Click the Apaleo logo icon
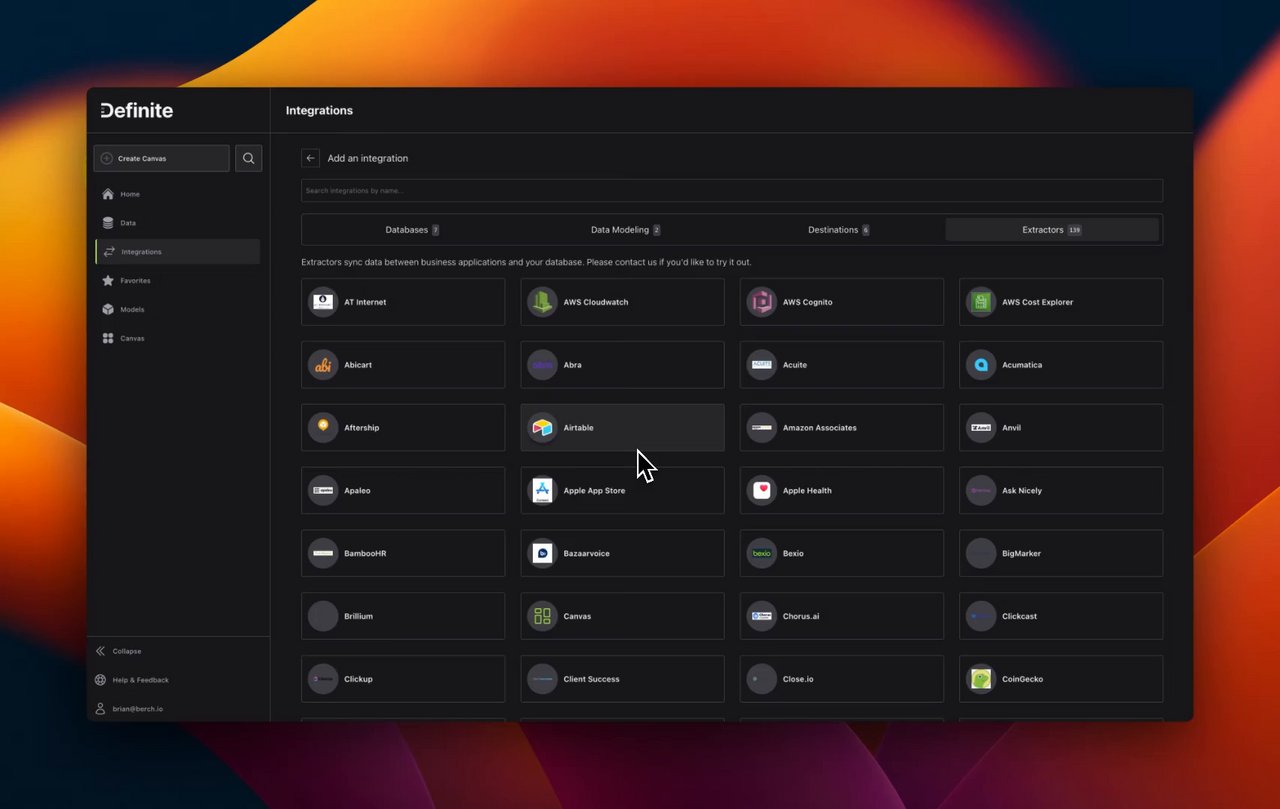Image resolution: width=1280 pixels, height=809 pixels. coord(323,491)
